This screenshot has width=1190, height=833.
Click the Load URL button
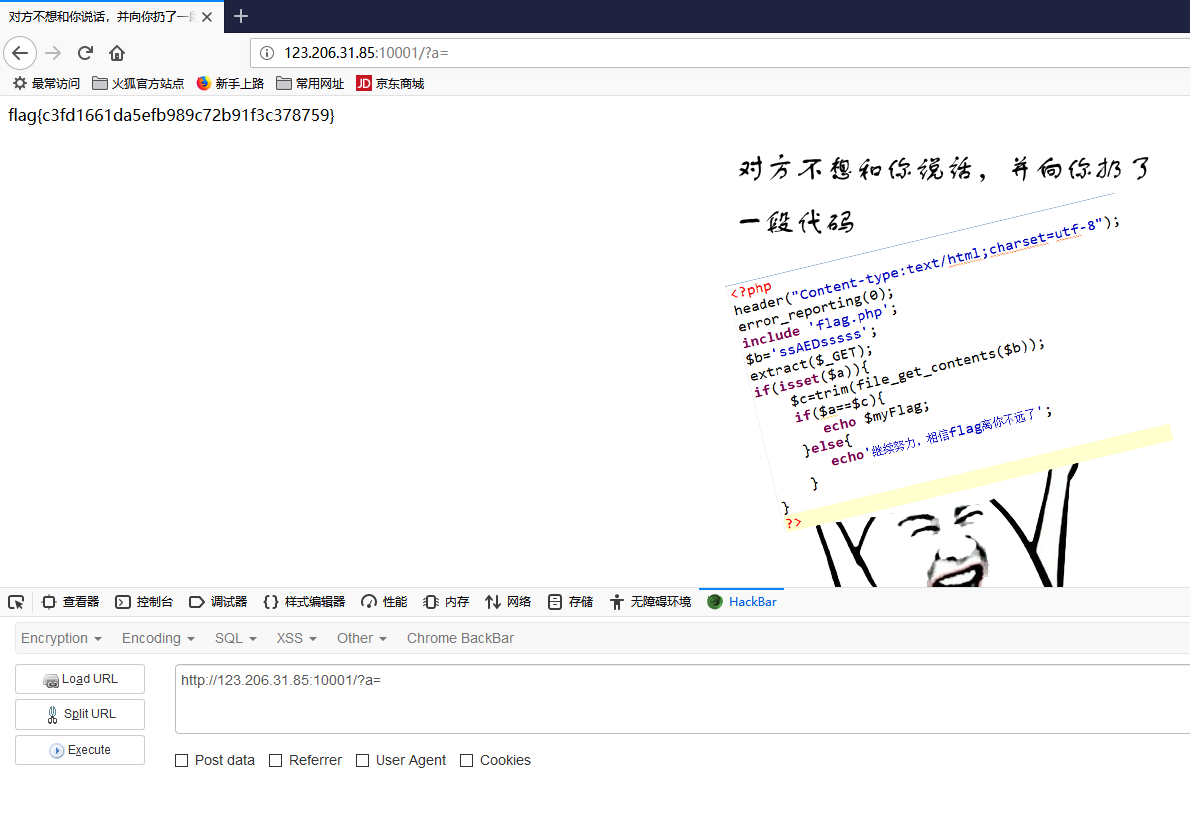(80, 679)
